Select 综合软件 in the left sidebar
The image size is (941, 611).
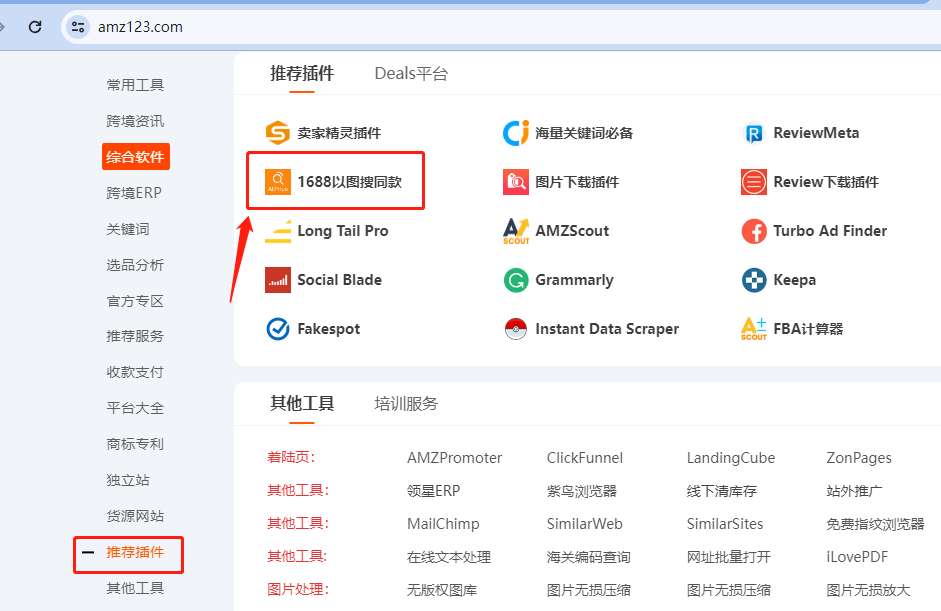point(135,157)
